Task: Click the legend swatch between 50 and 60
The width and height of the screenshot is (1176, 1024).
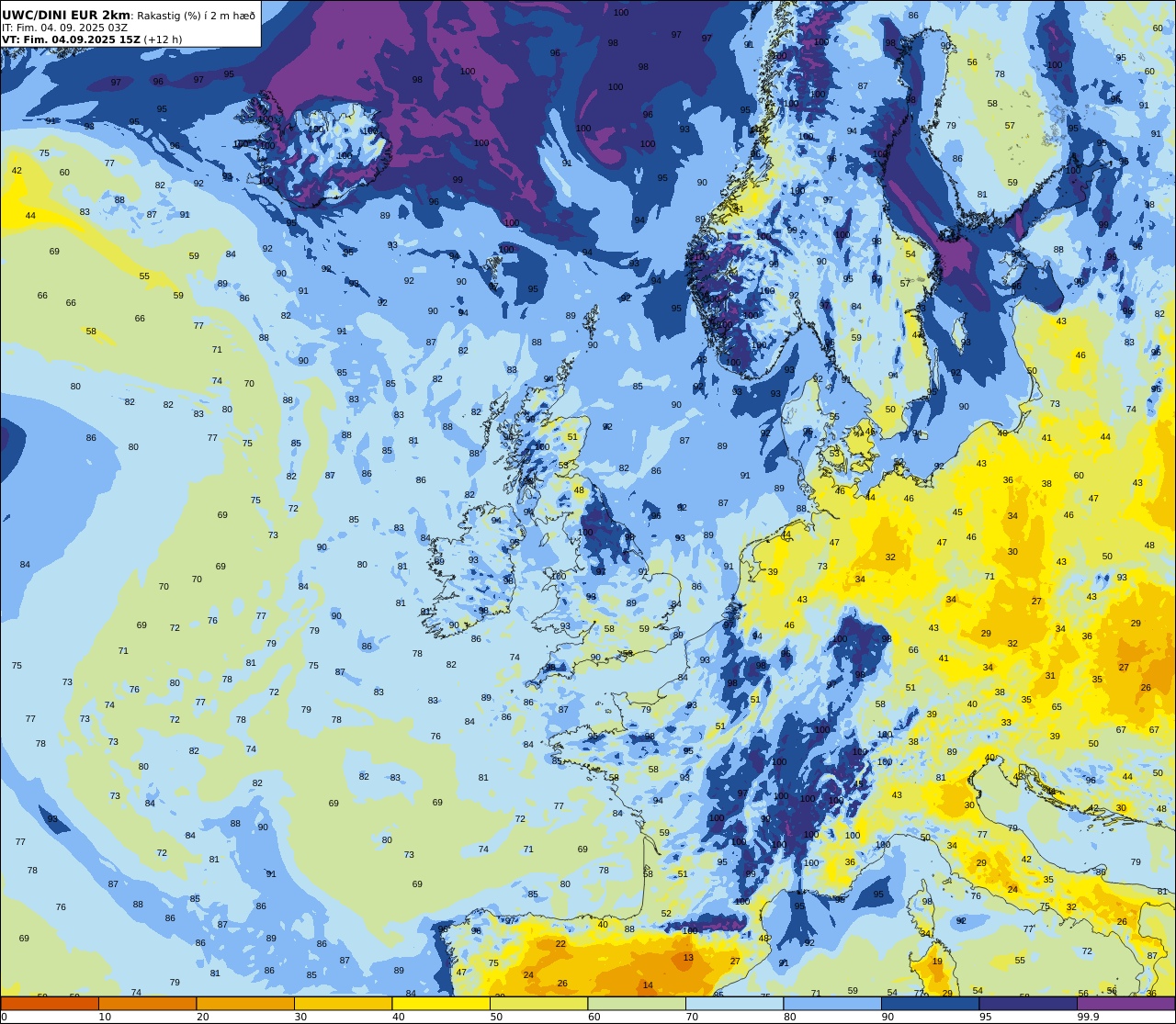Action: [538, 1004]
